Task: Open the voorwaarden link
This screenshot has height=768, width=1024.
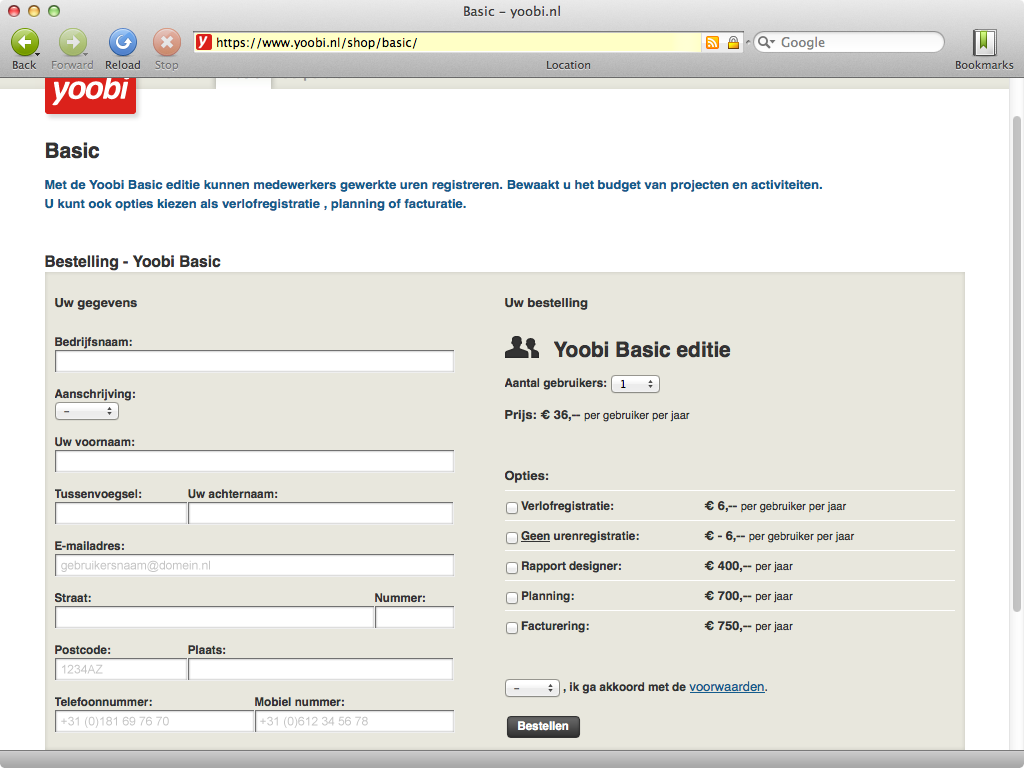Action: pos(727,687)
